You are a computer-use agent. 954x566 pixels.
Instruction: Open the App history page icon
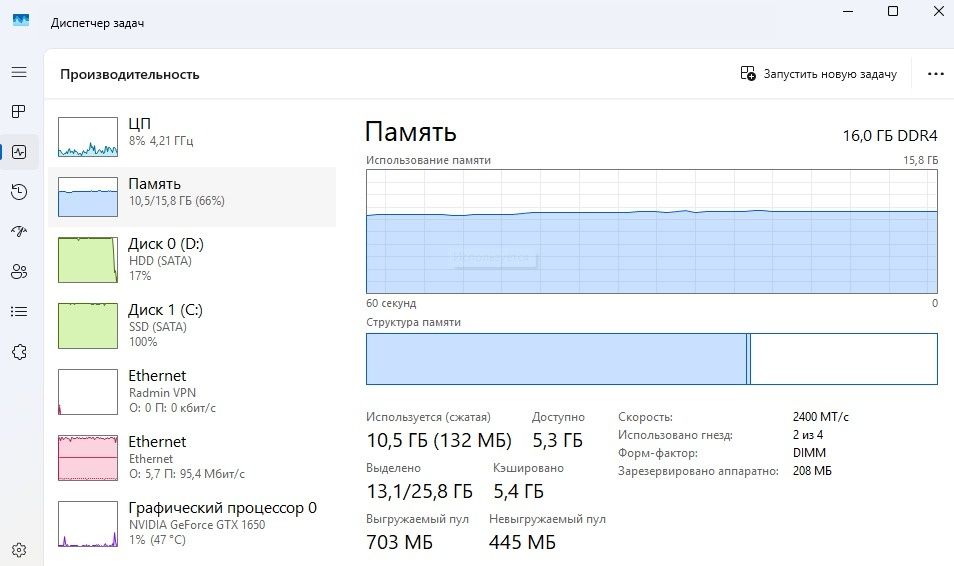coord(19,192)
